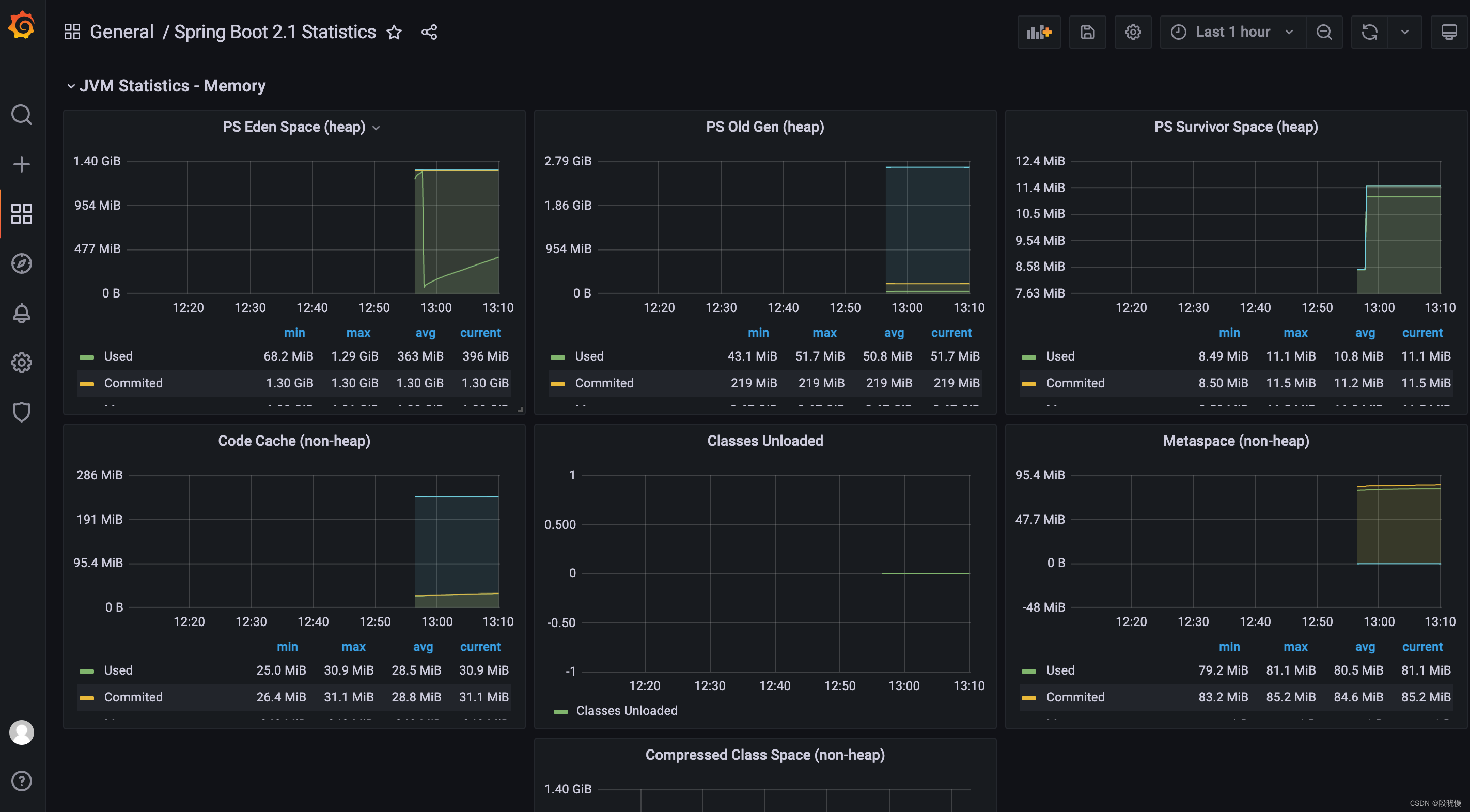
Task: Star the Spring Boot 2.1 Statistics dashboard
Action: click(x=394, y=32)
